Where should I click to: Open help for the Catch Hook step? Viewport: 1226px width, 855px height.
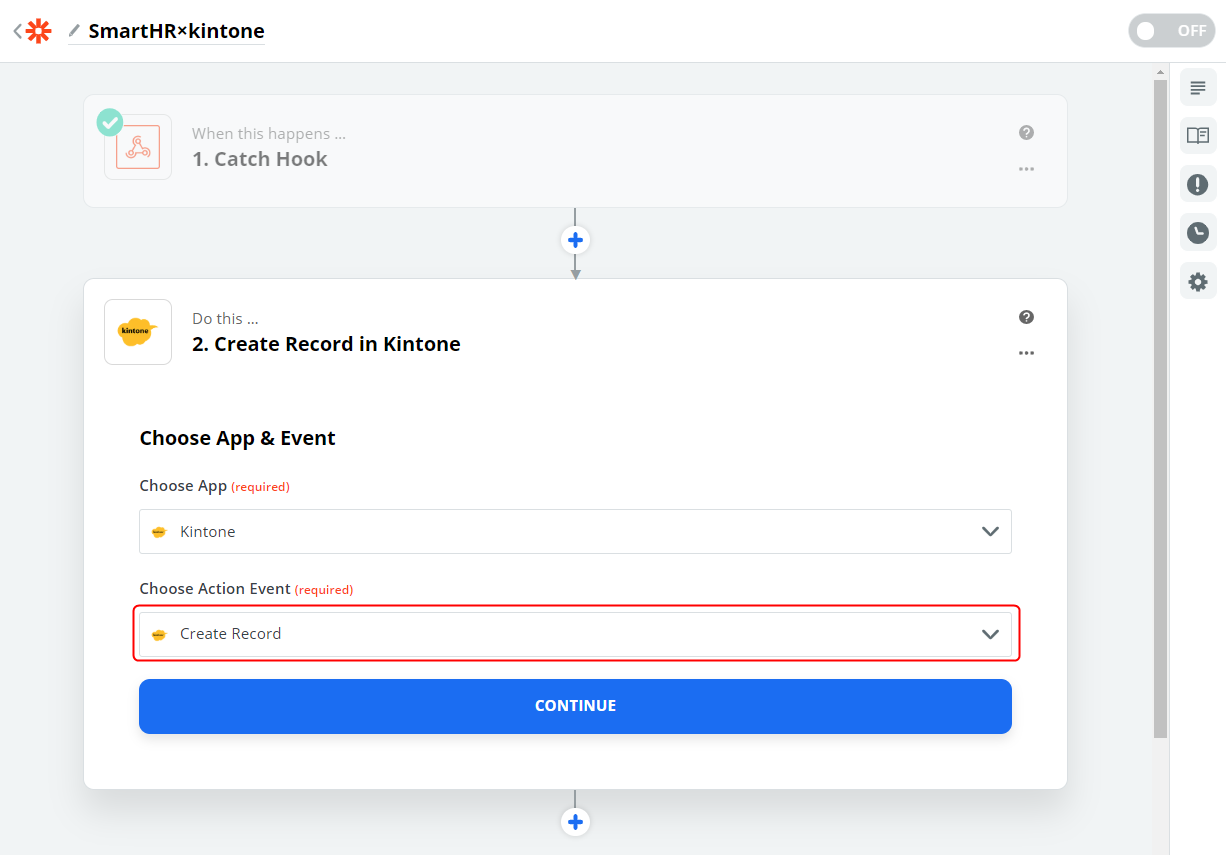[1026, 132]
